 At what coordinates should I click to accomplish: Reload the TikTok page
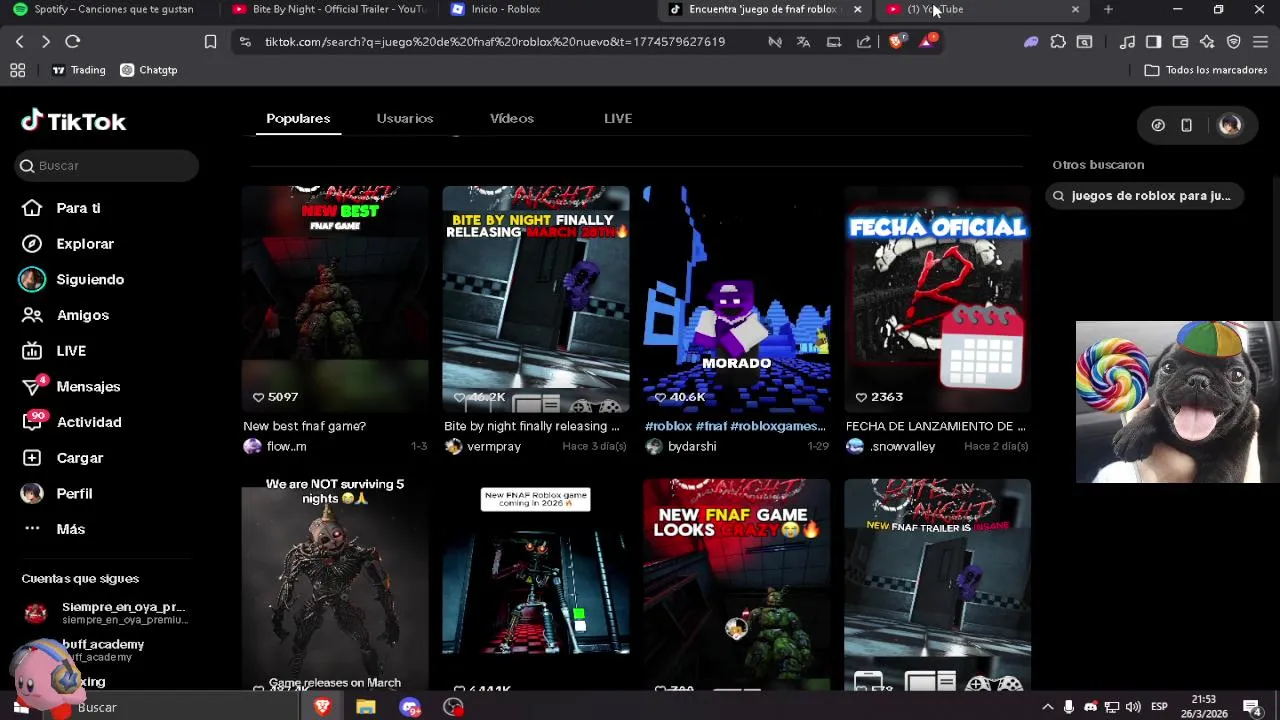coord(72,42)
